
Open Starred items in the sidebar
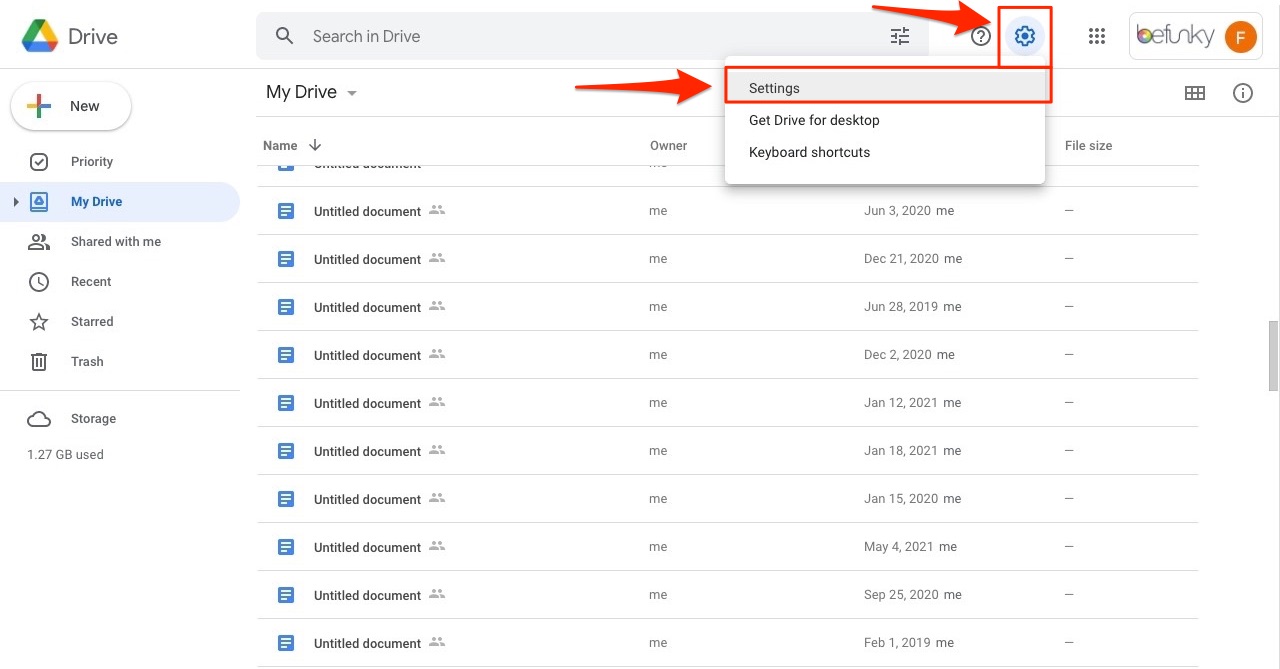[x=92, y=322]
